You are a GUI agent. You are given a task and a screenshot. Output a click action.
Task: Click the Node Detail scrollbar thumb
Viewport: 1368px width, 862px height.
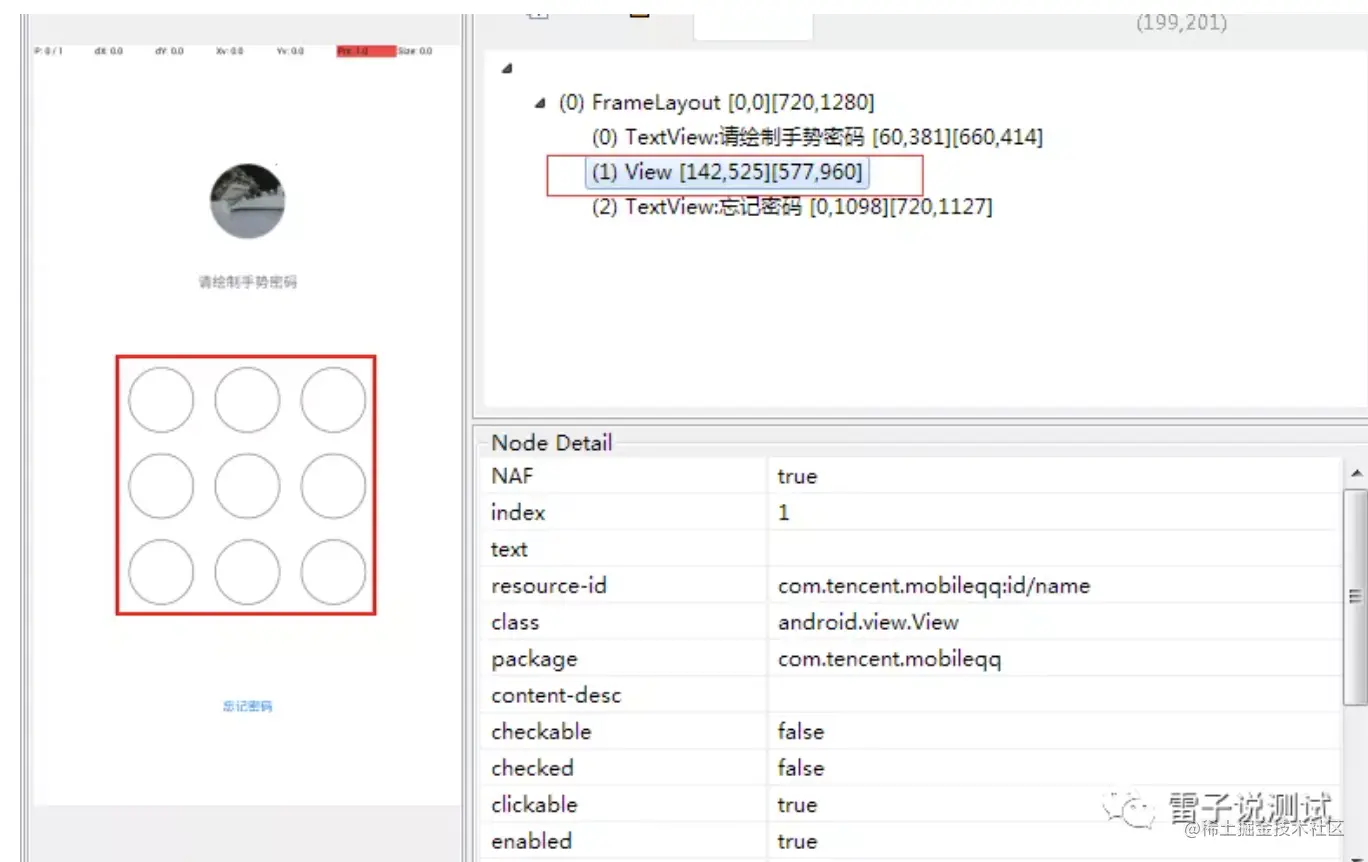(x=1356, y=597)
